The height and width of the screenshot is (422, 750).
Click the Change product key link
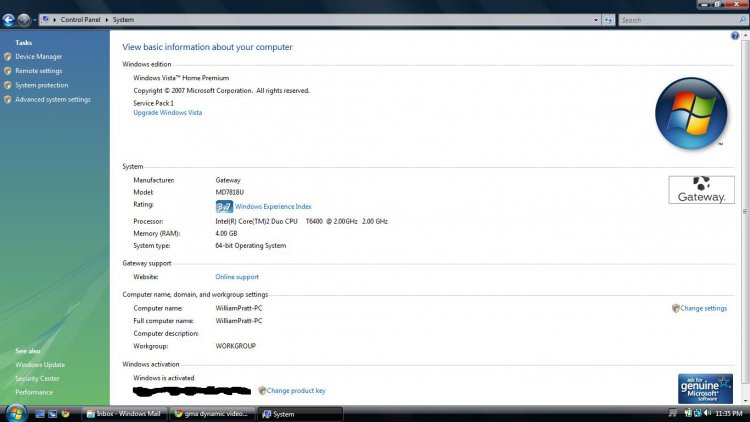296,391
